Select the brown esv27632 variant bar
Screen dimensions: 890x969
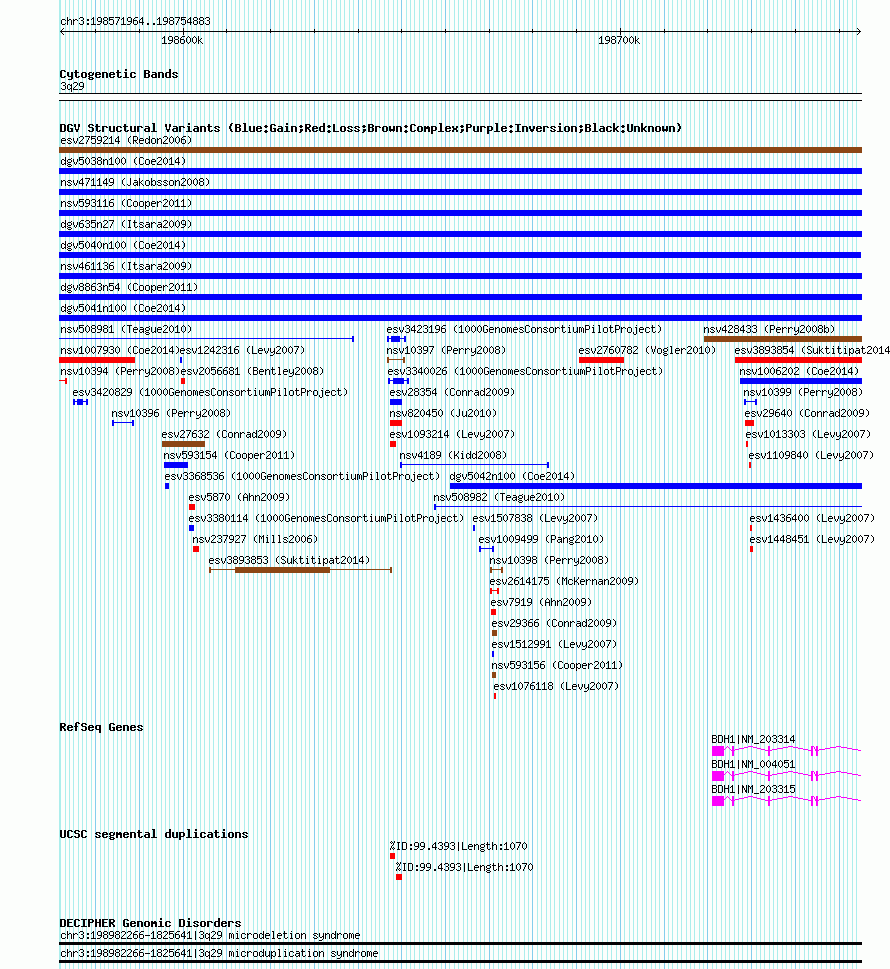pos(183,444)
